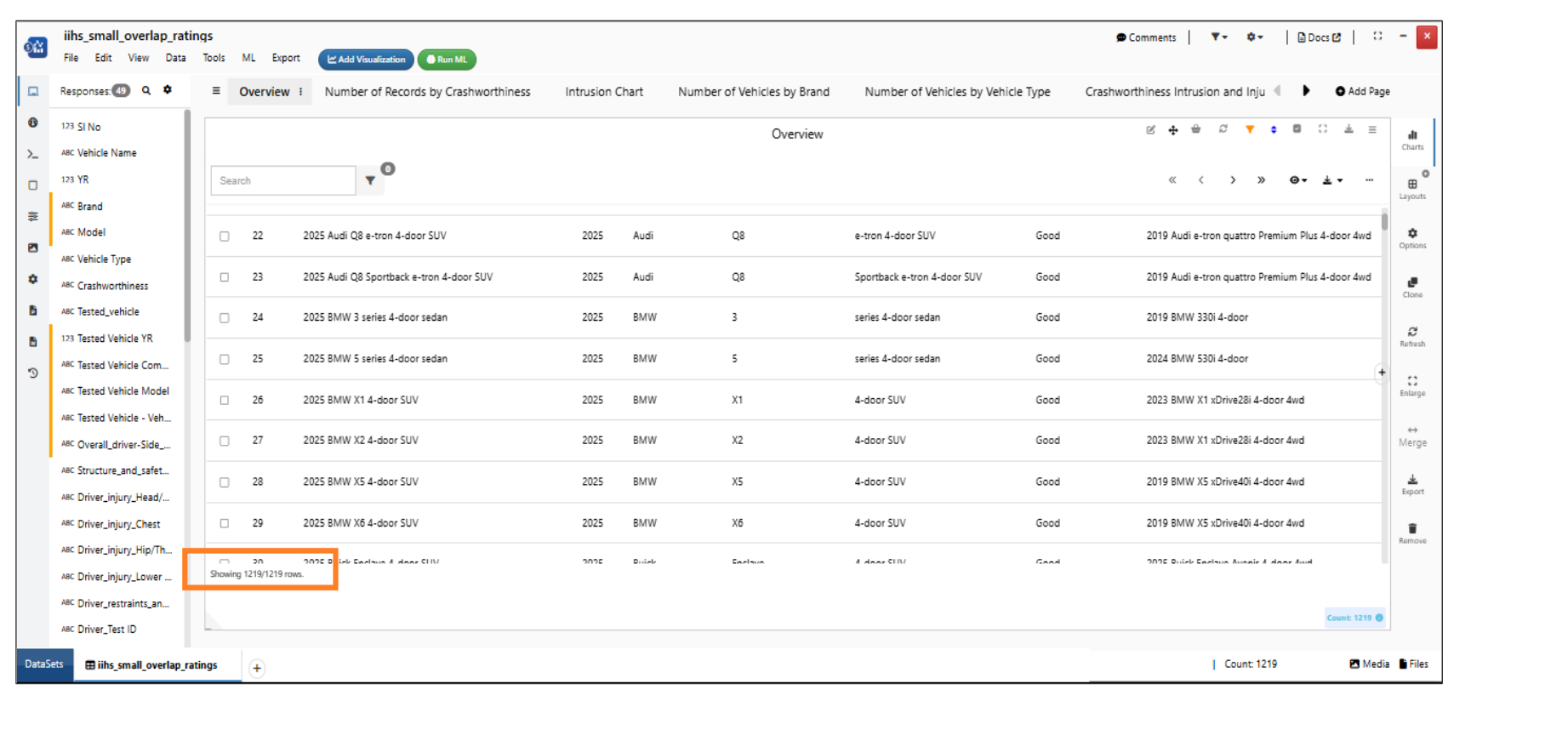Click the orange filter funnel icon
The image size is (1568, 735).
point(1250,129)
